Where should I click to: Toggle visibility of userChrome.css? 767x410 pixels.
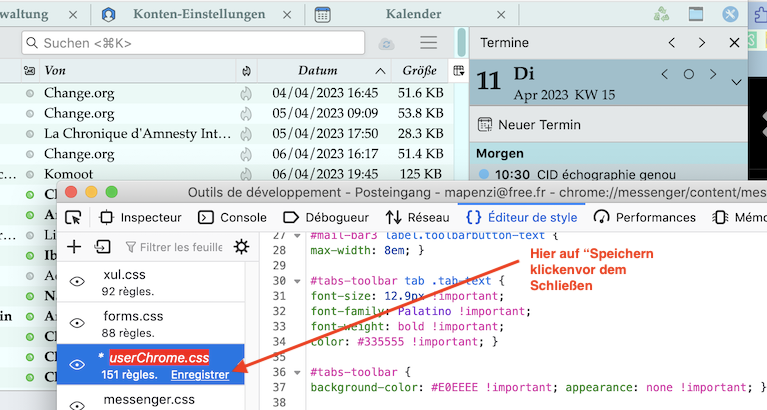coord(77,364)
